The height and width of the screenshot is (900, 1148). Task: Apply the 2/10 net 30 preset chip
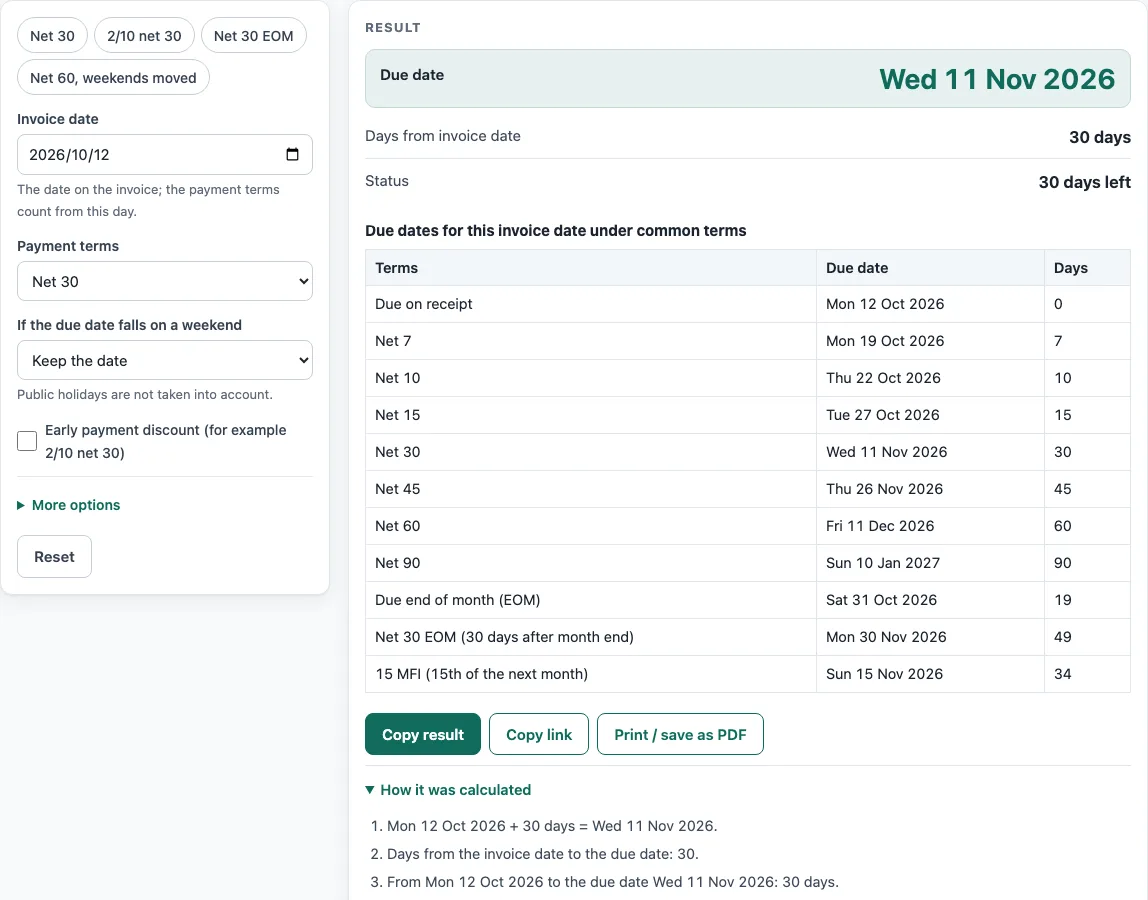(x=144, y=36)
